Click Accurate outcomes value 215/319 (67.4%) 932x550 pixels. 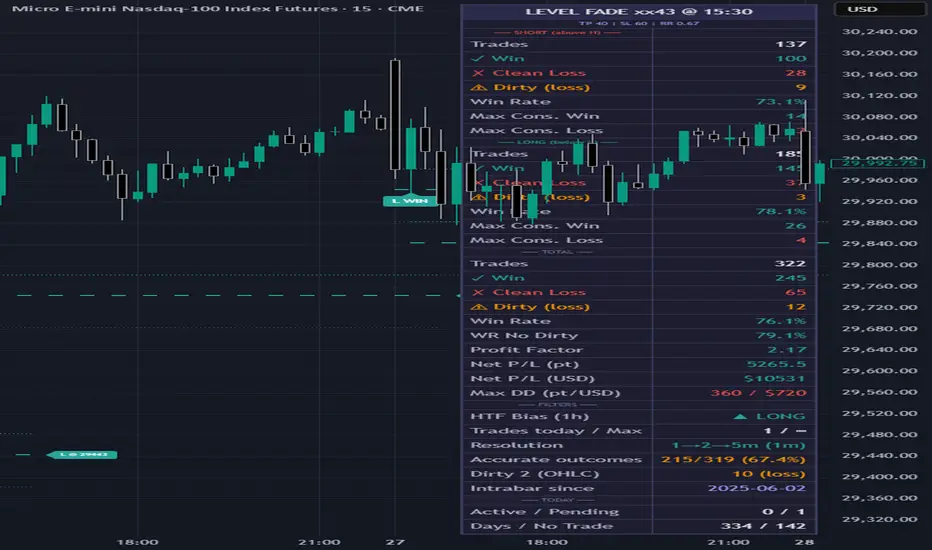tap(733, 459)
